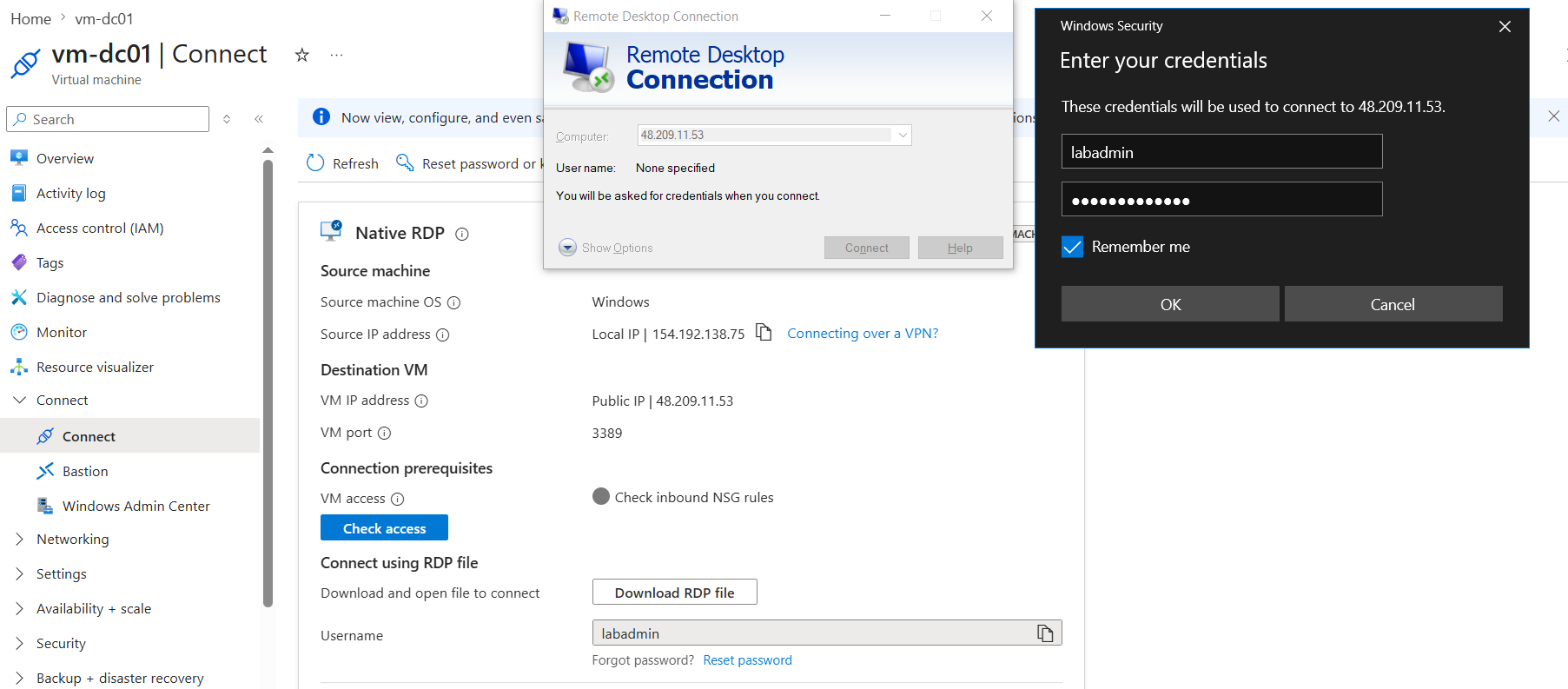The width and height of the screenshot is (1568, 689).
Task: Click the Native RDP info icon
Action: (462, 234)
